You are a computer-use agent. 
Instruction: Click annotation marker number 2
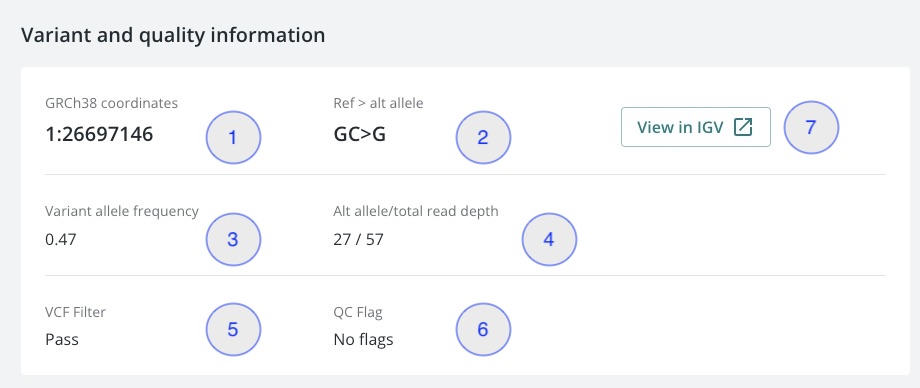point(483,137)
